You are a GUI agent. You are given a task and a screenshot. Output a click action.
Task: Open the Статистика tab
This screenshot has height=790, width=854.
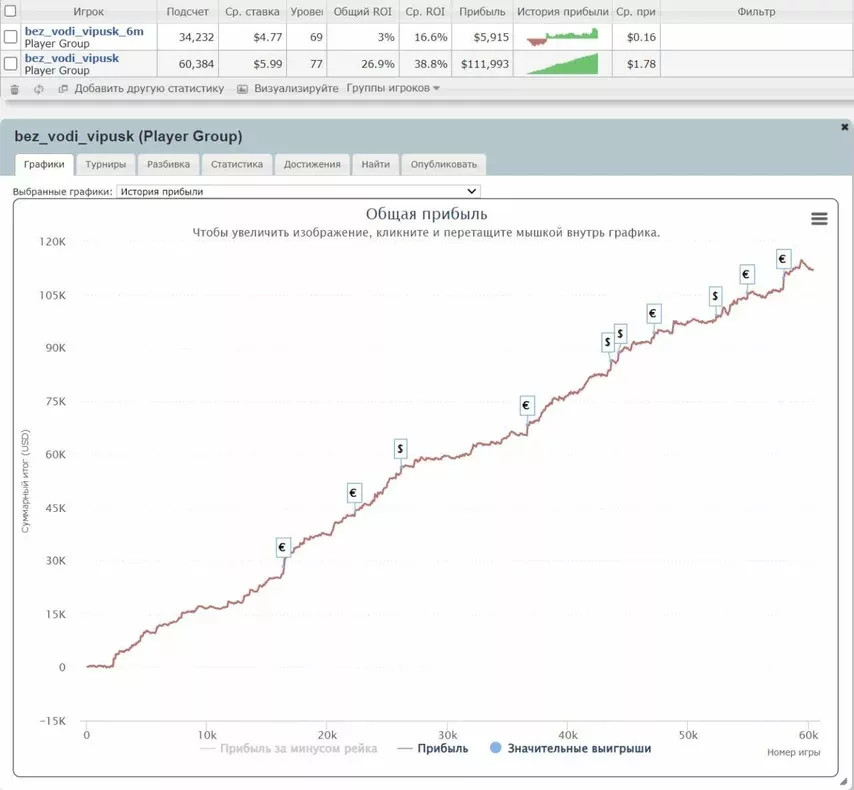(236, 164)
